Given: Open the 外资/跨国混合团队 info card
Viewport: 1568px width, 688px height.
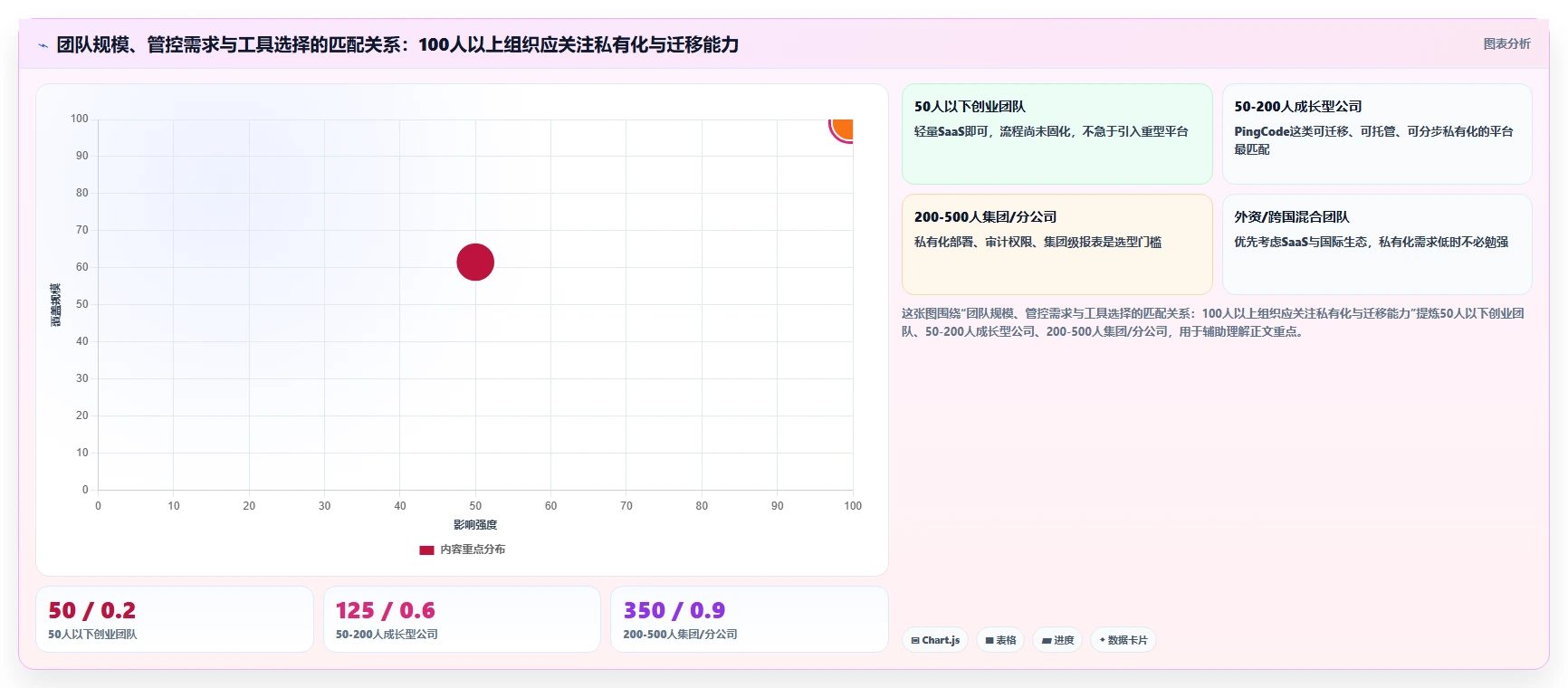Looking at the screenshot, I should click(1377, 244).
